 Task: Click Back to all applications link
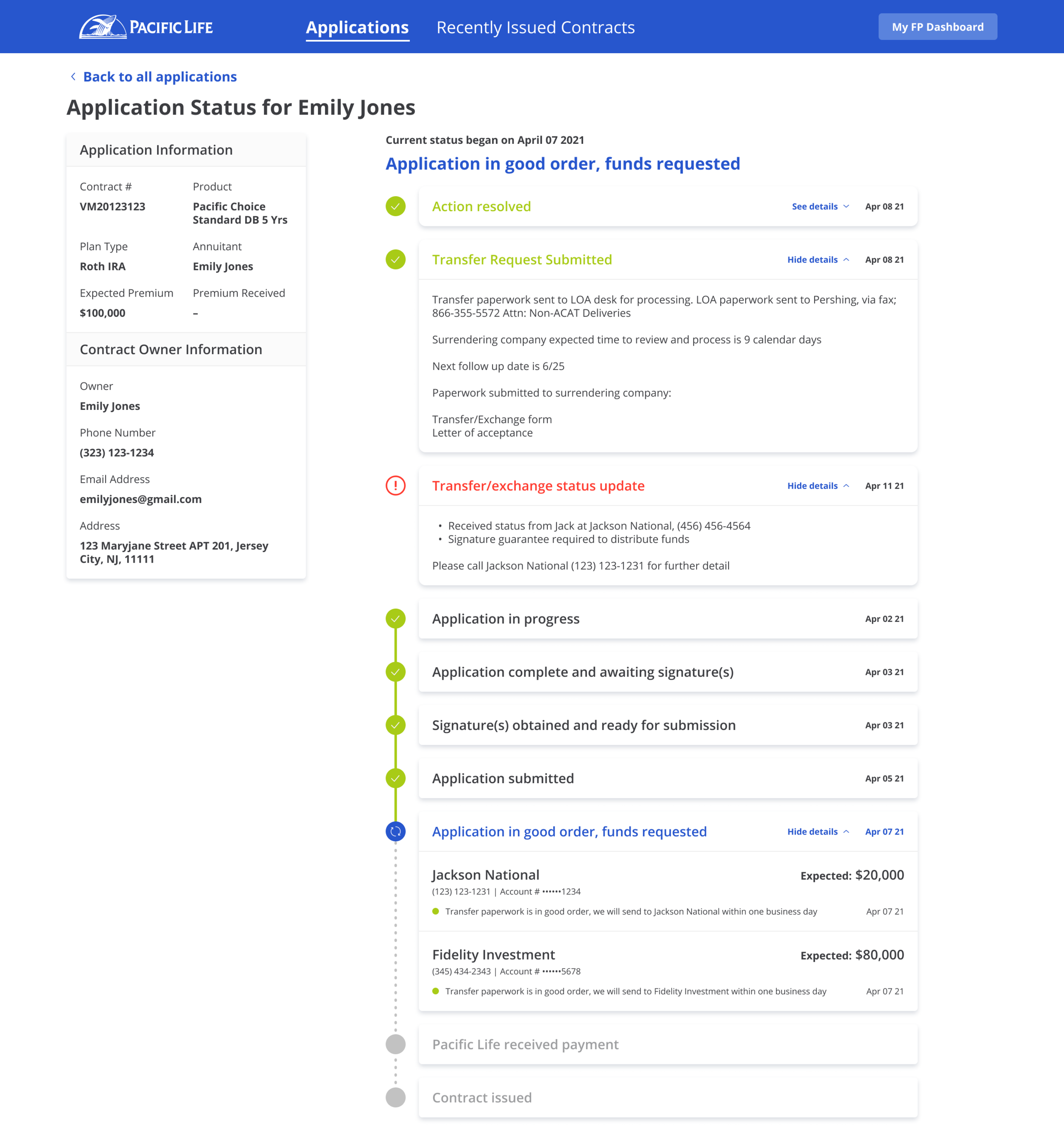click(160, 76)
